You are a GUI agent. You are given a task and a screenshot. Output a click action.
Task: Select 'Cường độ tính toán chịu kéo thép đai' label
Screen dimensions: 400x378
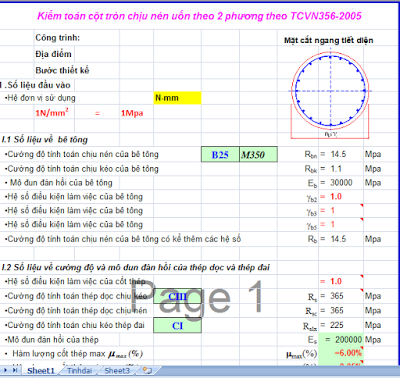75,325
